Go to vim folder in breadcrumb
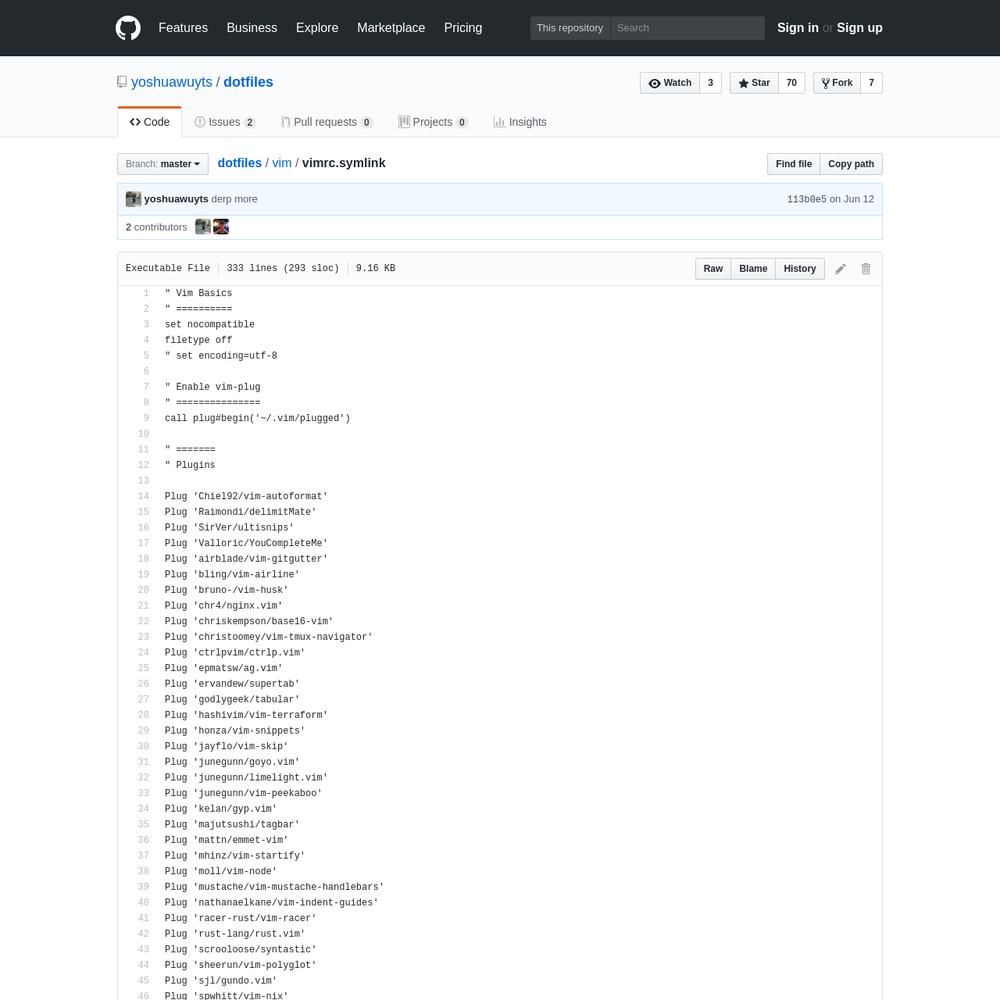Image resolution: width=1000 pixels, height=1000 pixels. click(282, 163)
